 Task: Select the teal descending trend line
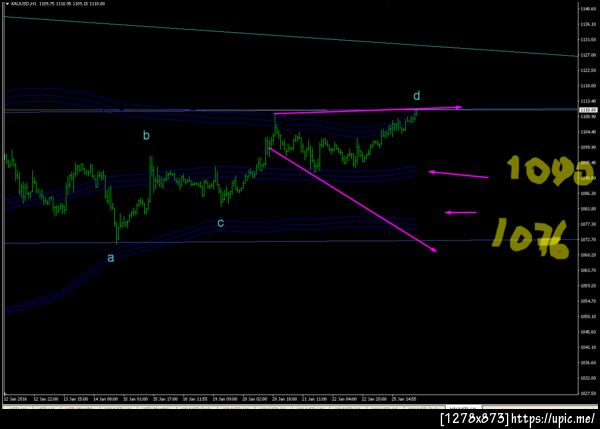[290, 37]
